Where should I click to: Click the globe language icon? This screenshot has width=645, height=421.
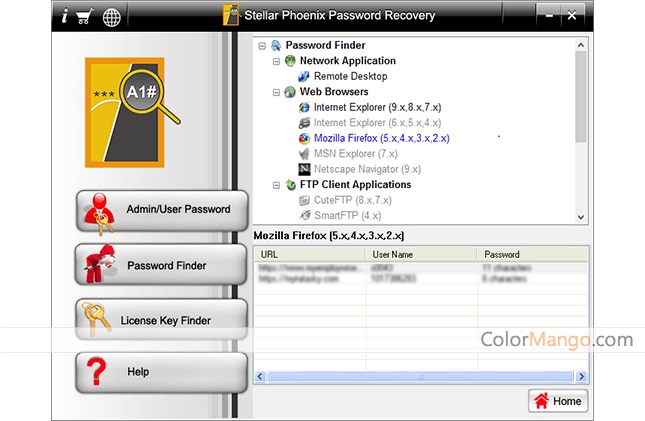click(112, 16)
